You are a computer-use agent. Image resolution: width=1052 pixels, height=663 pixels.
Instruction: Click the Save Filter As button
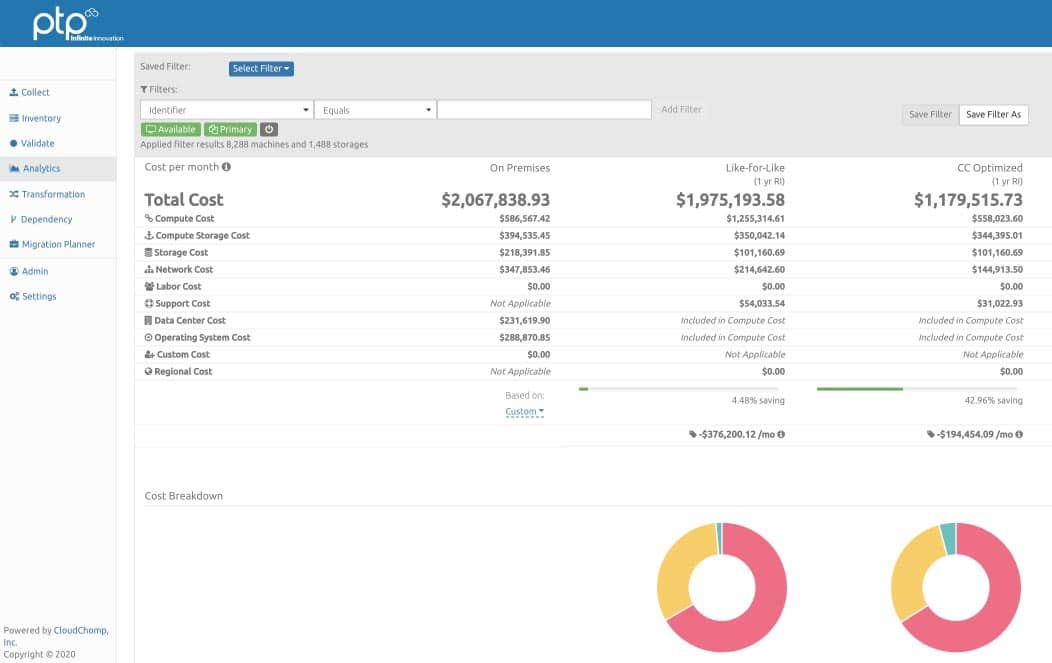(x=993, y=115)
